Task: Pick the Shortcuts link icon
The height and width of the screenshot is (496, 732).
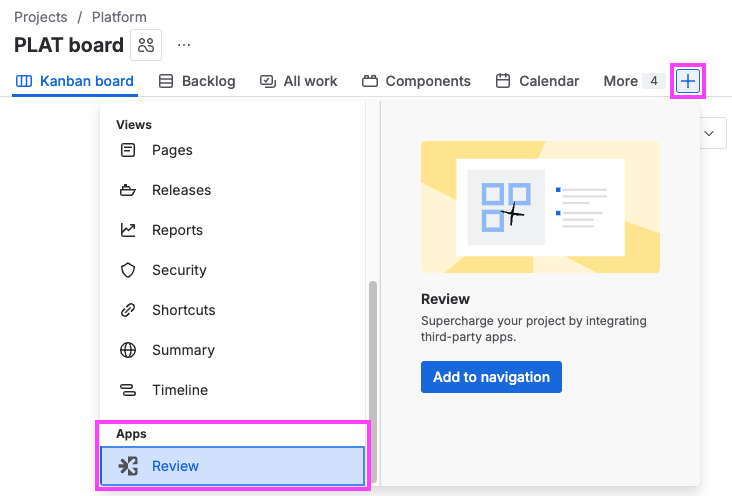Action: pyautogui.click(x=128, y=310)
